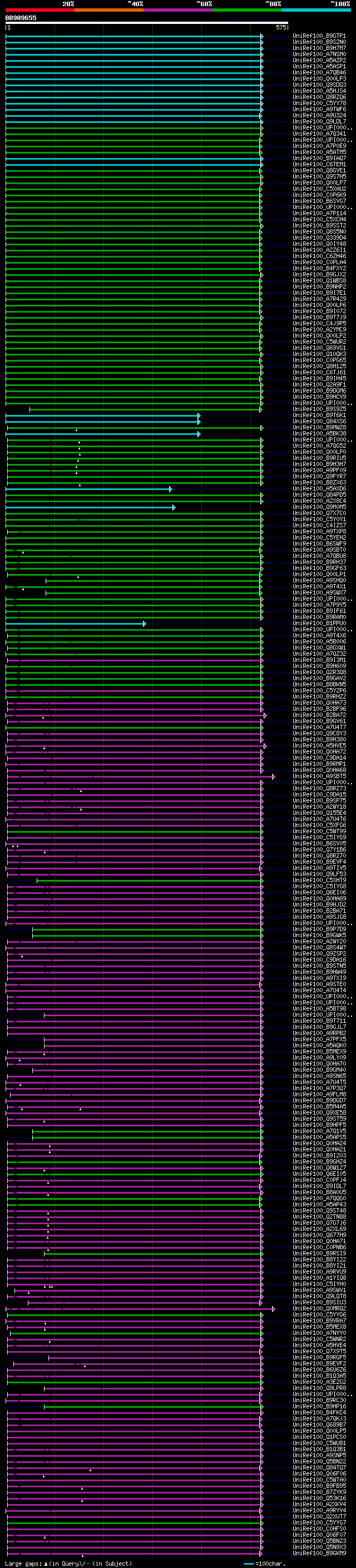This screenshot has height=1568, width=356.
Task: Click label UniRef100_A7Q341
Action: [x=319, y=133]
